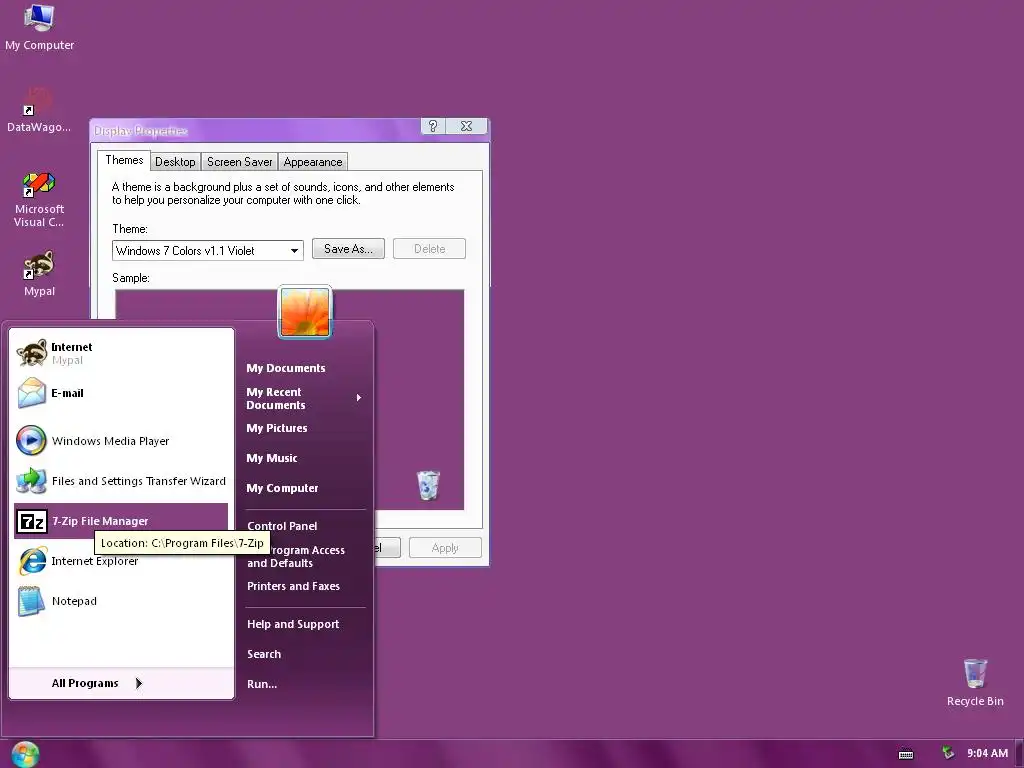1024x768 pixels.
Task: Open Notepad from Start menu
Action: pos(121,601)
